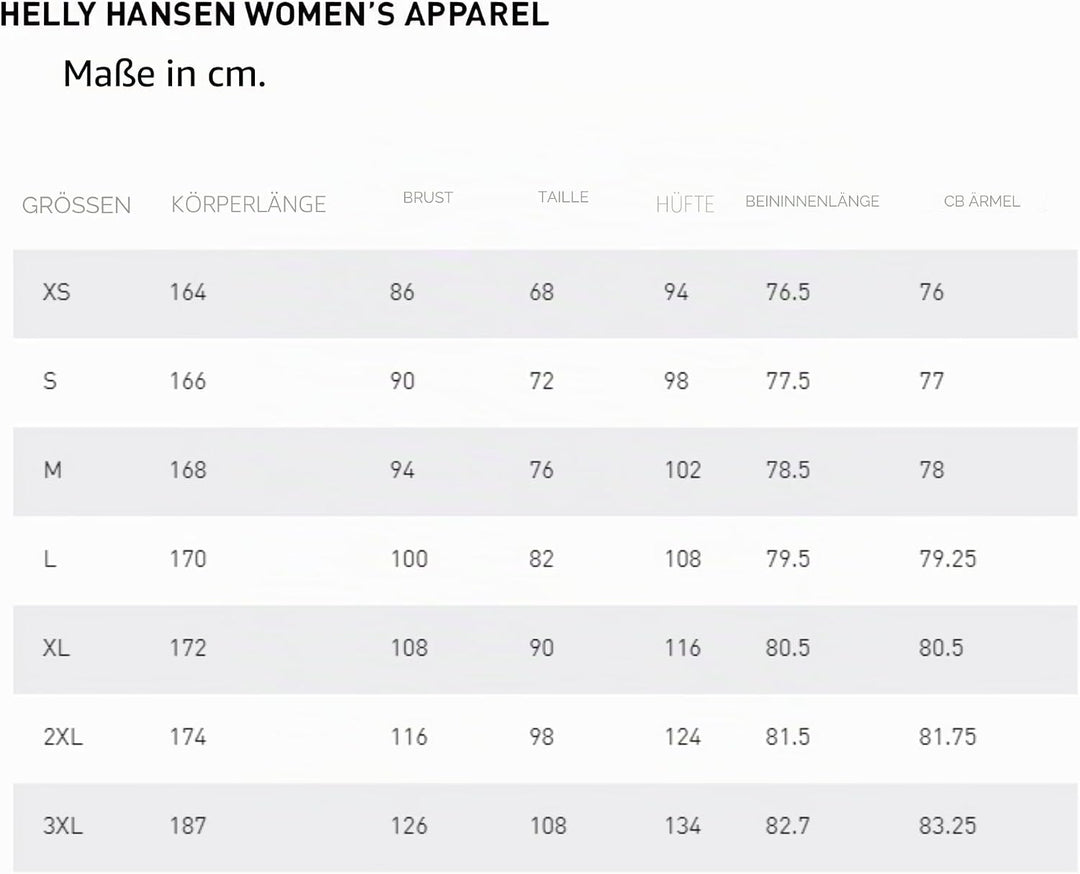Click the Helly Hansen Women's Apparel title
1080x874 pixels.
click(274, 14)
